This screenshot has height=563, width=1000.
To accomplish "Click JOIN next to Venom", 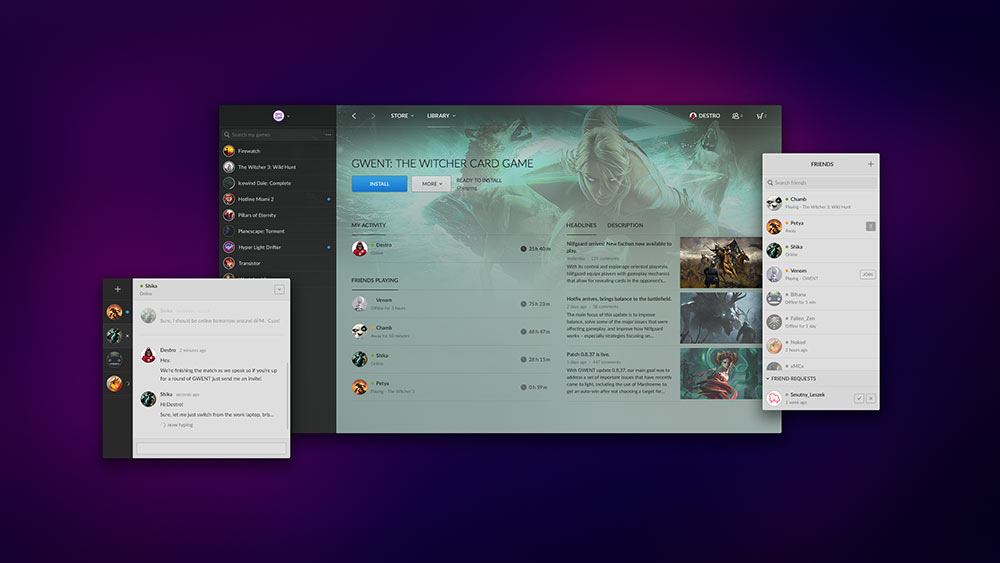I will pyautogui.click(x=867, y=275).
